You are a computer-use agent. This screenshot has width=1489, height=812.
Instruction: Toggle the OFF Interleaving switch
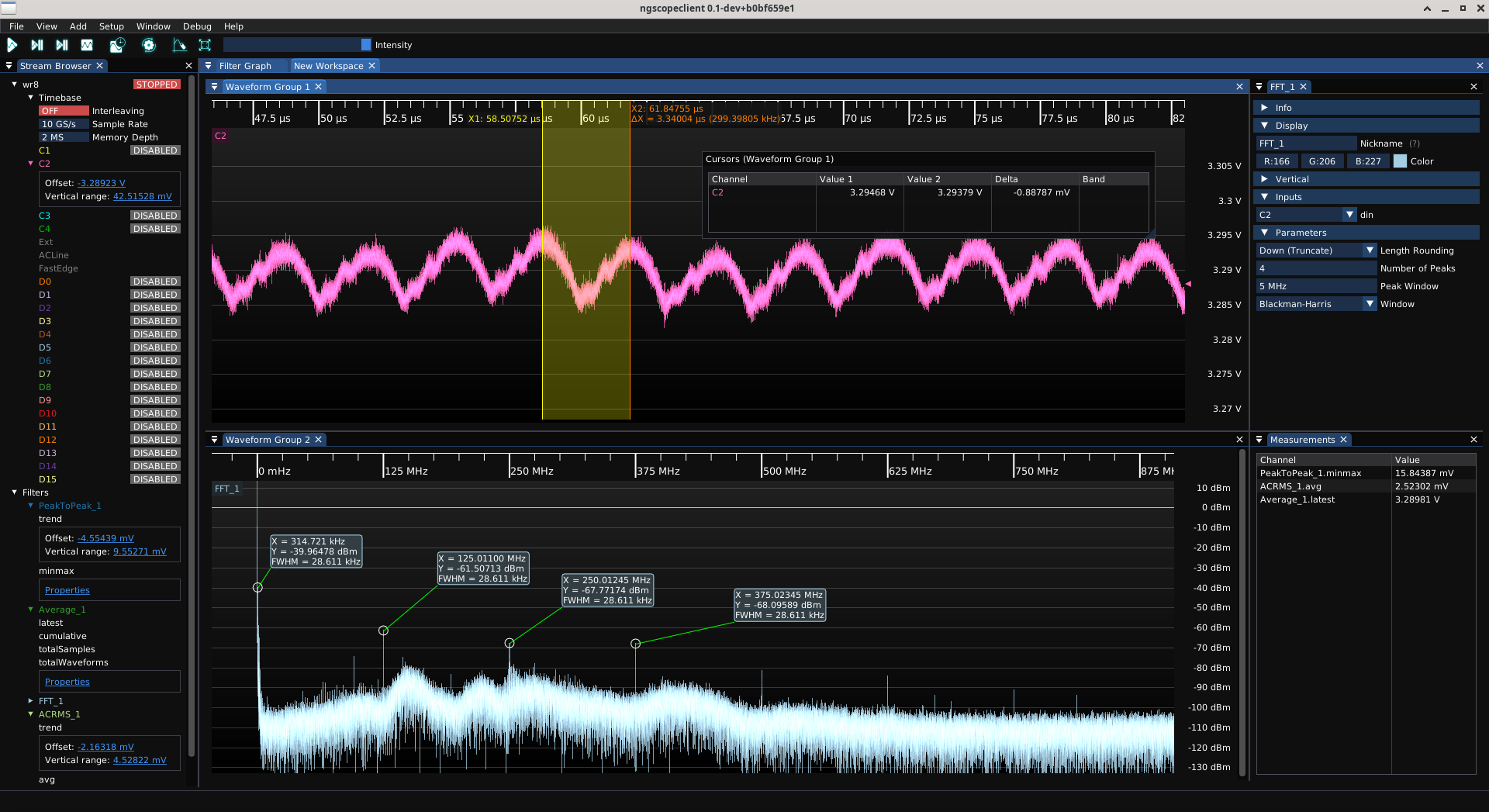click(64, 111)
